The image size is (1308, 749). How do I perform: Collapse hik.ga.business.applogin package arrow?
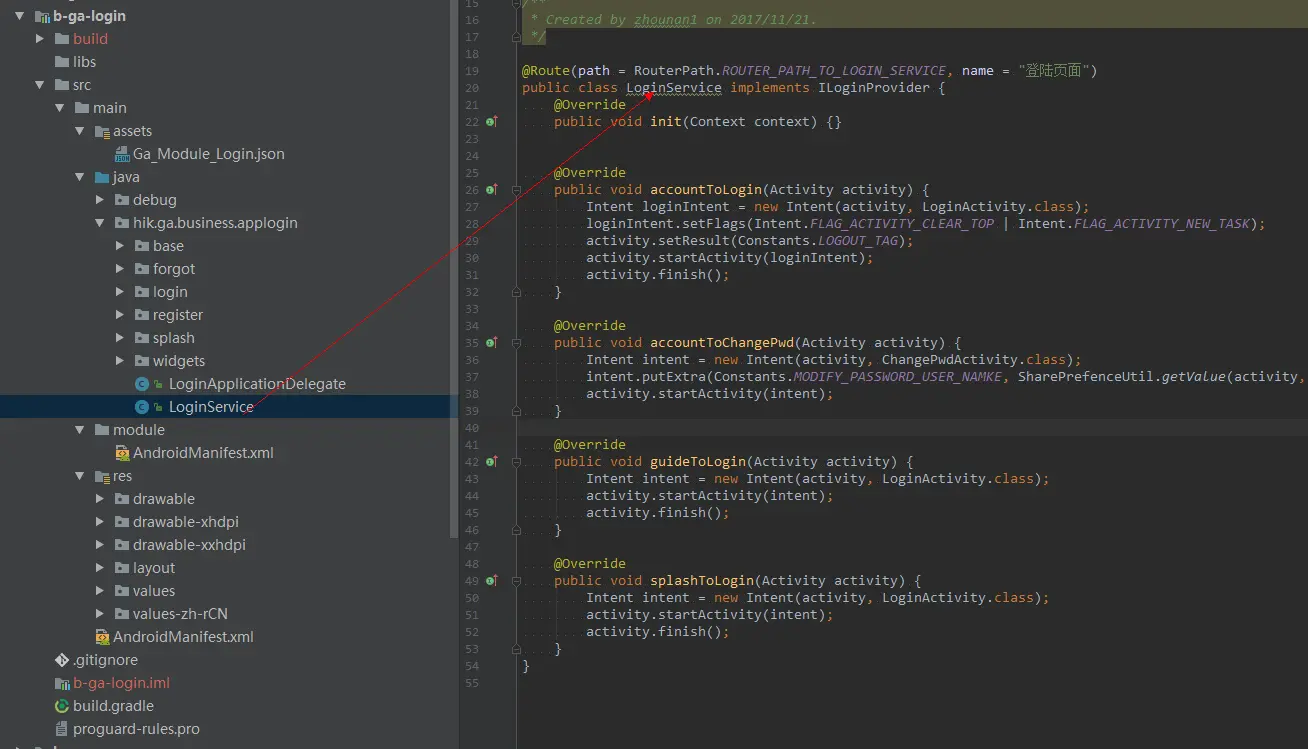click(100, 223)
